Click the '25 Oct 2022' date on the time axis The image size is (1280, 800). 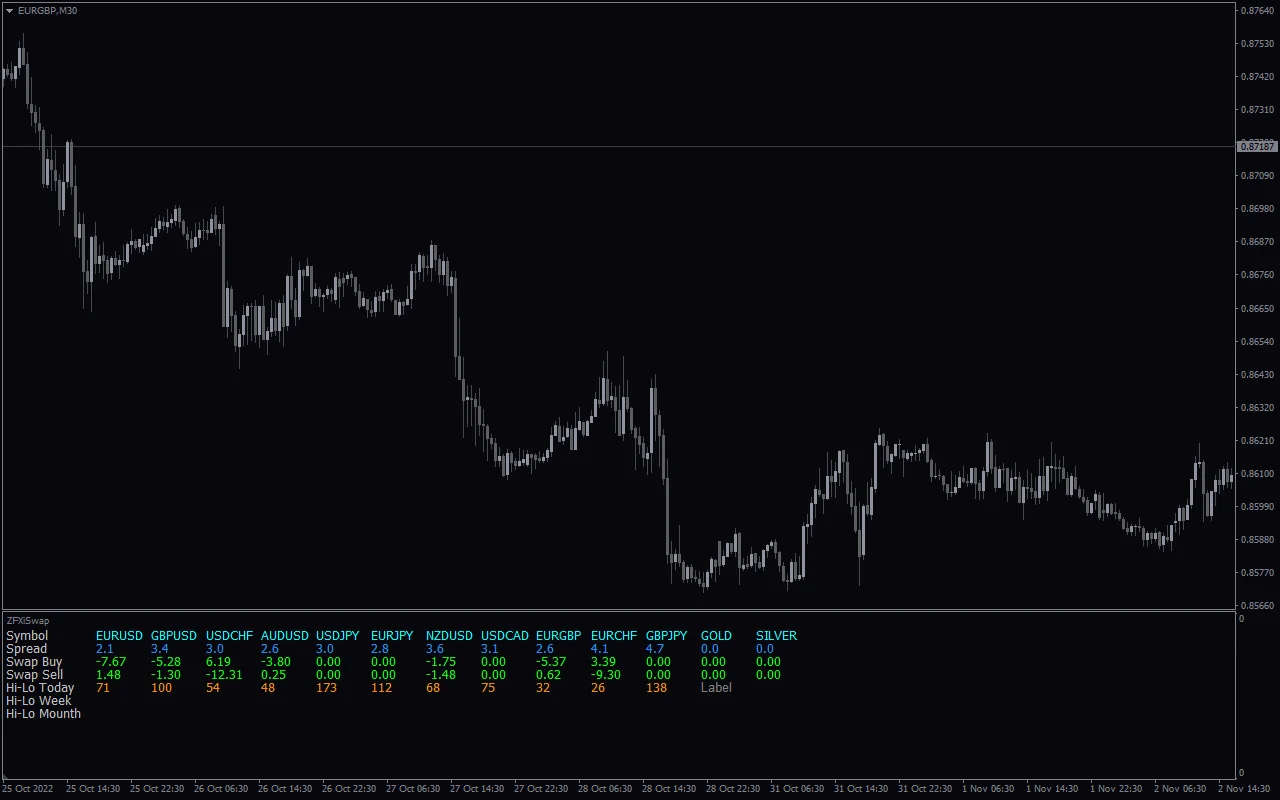tap(30, 789)
